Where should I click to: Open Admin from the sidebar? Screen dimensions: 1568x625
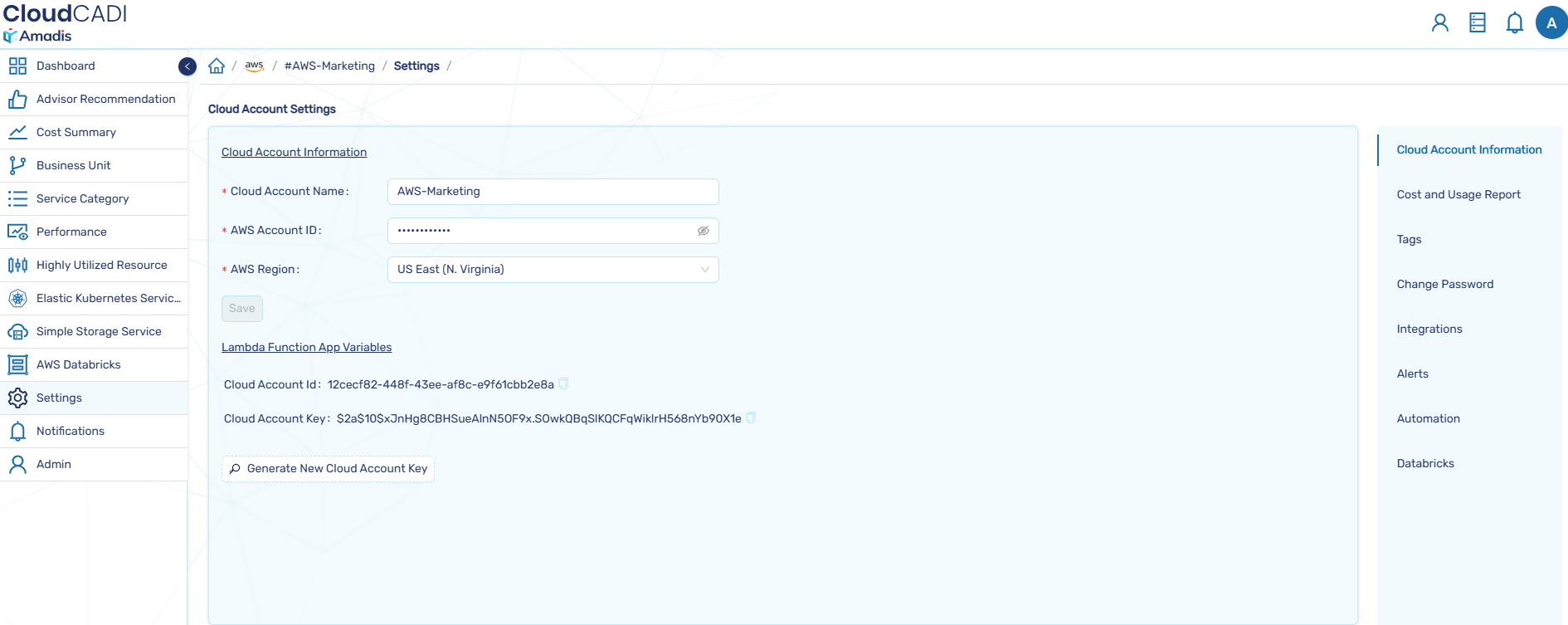pyautogui.click(x=94, y=464)
